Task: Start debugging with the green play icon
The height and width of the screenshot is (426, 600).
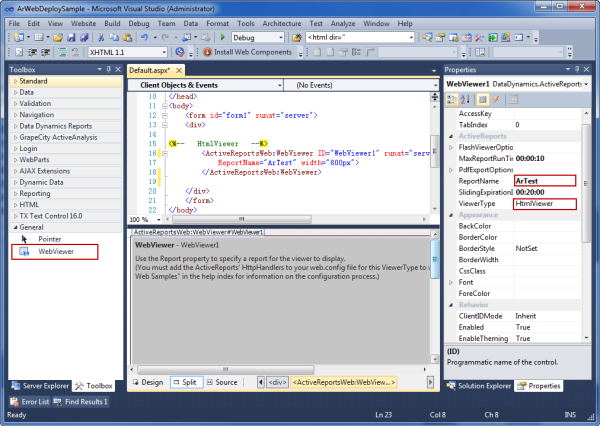Action: 223,38
